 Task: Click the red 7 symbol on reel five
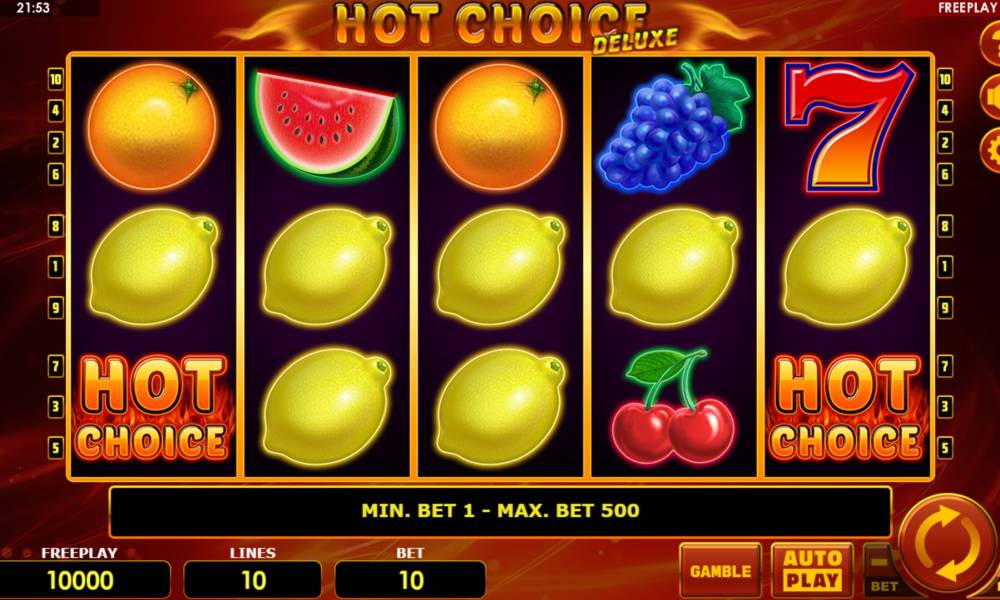click(849, 126)
